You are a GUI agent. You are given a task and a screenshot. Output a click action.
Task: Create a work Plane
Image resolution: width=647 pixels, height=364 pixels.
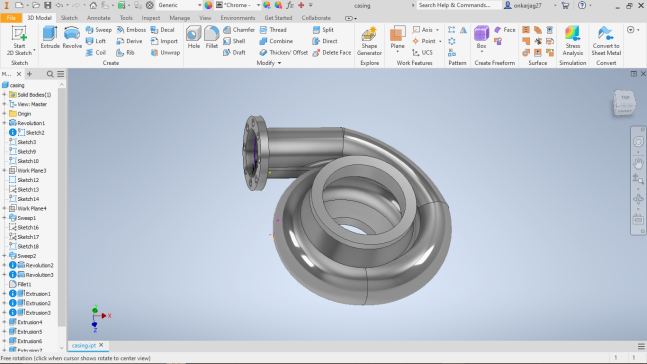coord(397,38)
